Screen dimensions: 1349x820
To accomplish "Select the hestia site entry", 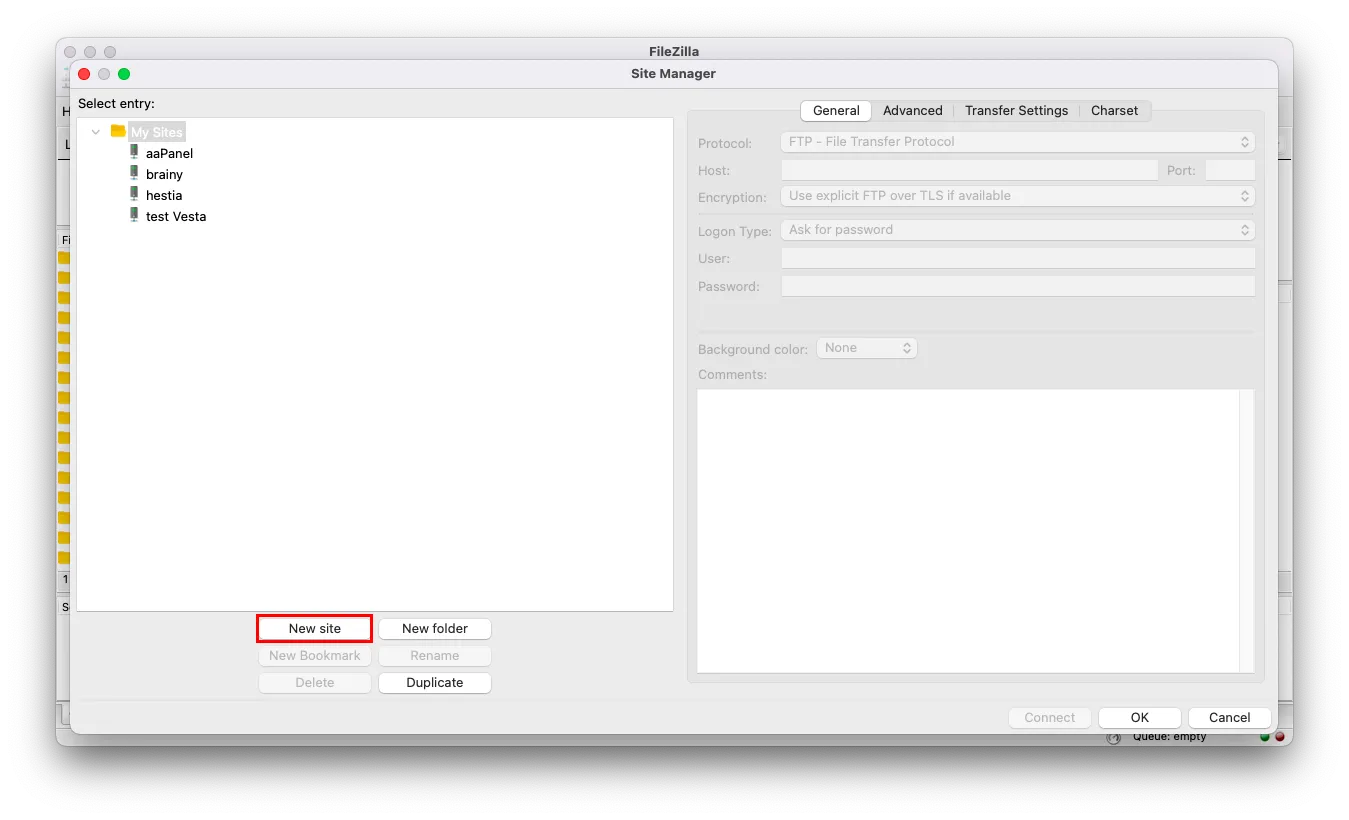I will (164, 195).
